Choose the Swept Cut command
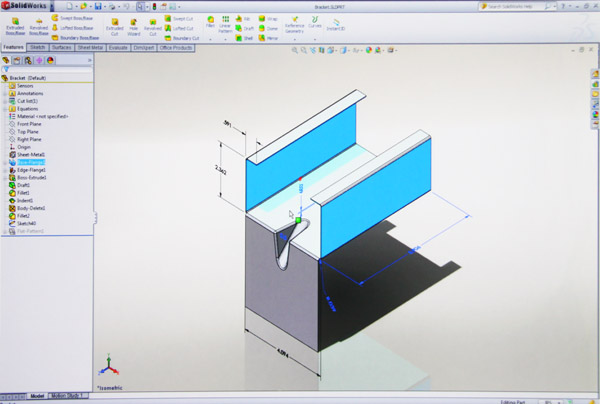This screenshot has height=404, width=600. point(179,18)
